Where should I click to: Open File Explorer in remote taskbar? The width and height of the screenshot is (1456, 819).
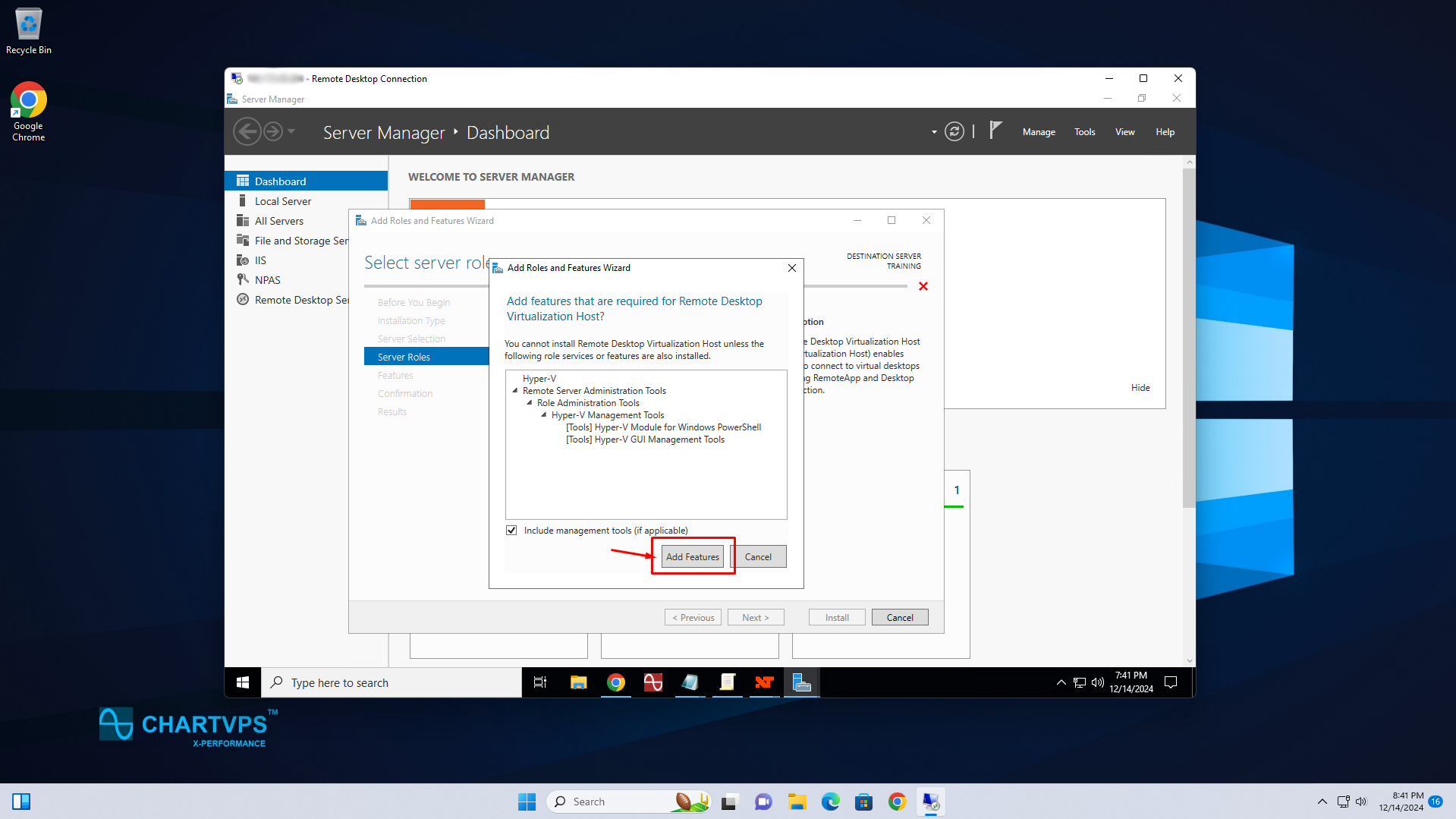[x=578, y=682]
